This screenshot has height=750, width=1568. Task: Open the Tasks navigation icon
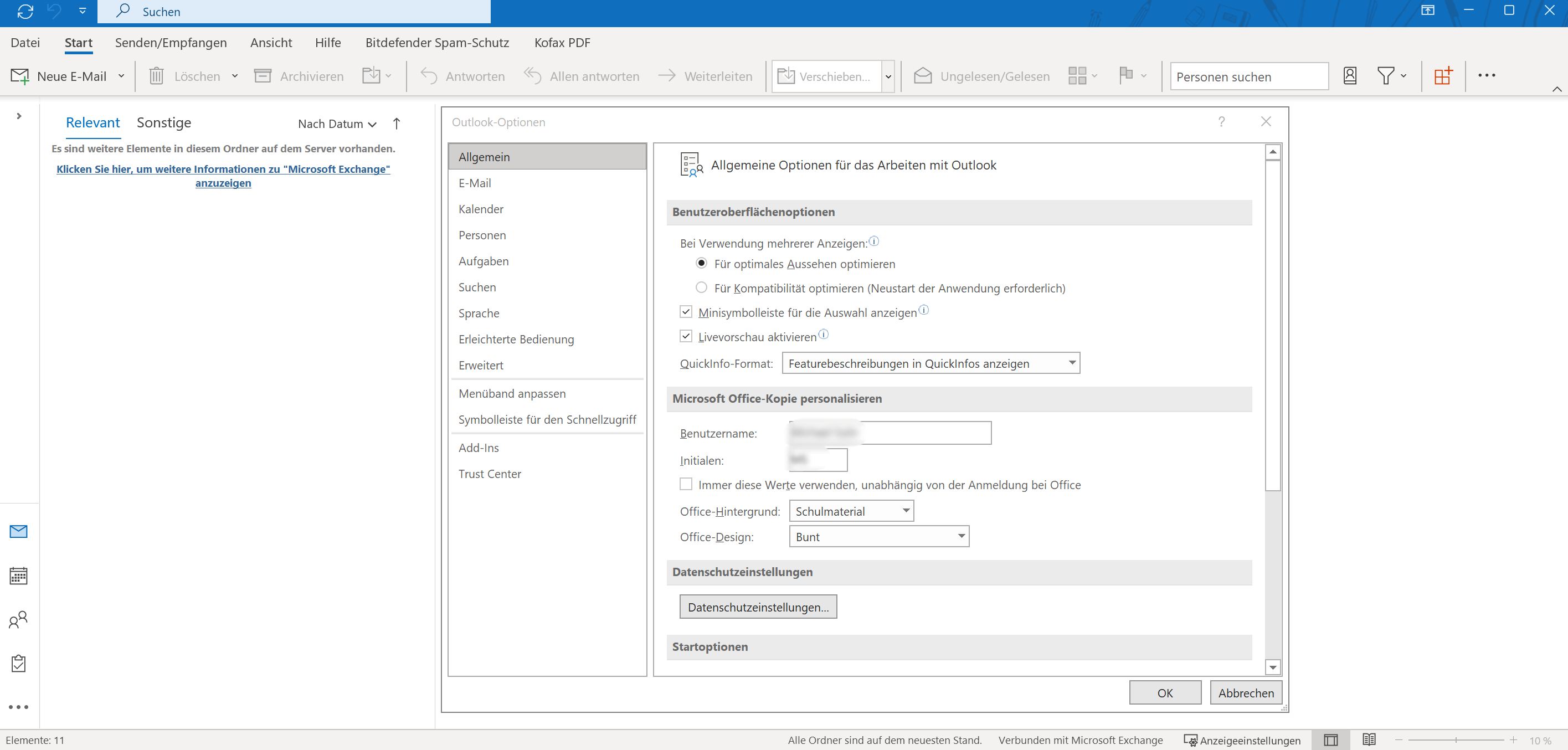(18, 663)
